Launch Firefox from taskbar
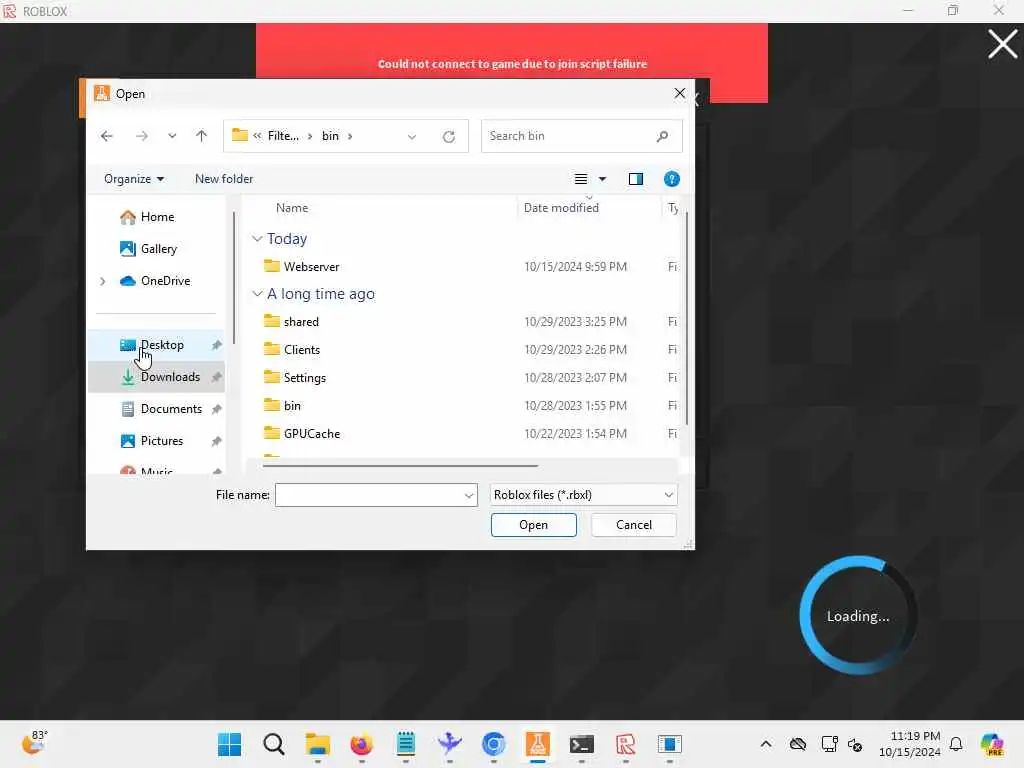The width and height of the screenshot is (1024, 768). point(361,744)
